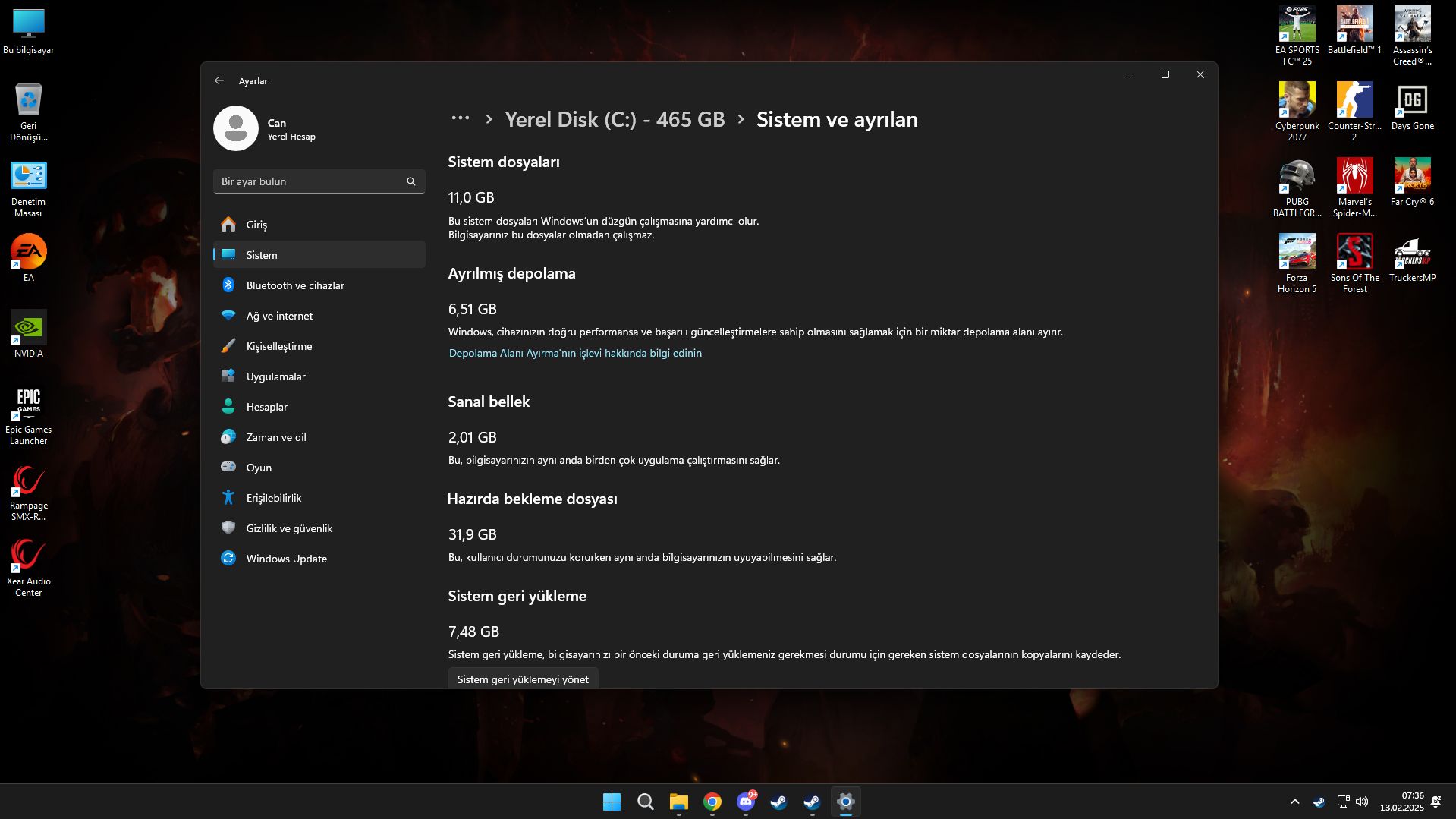The width and height of the screenshot is (1456, 819).
Task: Select EA SPORTS FC 25 shortcut
Action: [1297, 36]
